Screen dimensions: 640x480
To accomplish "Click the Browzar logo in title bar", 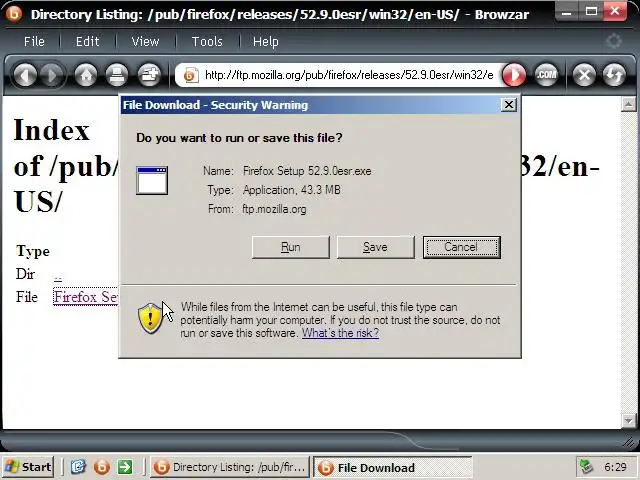I will (x=13, y=13).
